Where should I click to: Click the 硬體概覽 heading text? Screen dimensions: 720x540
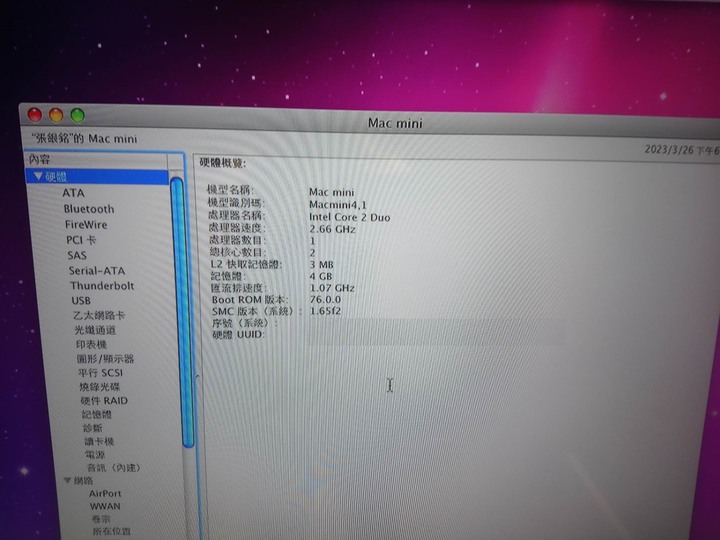(x=223, y=163)
